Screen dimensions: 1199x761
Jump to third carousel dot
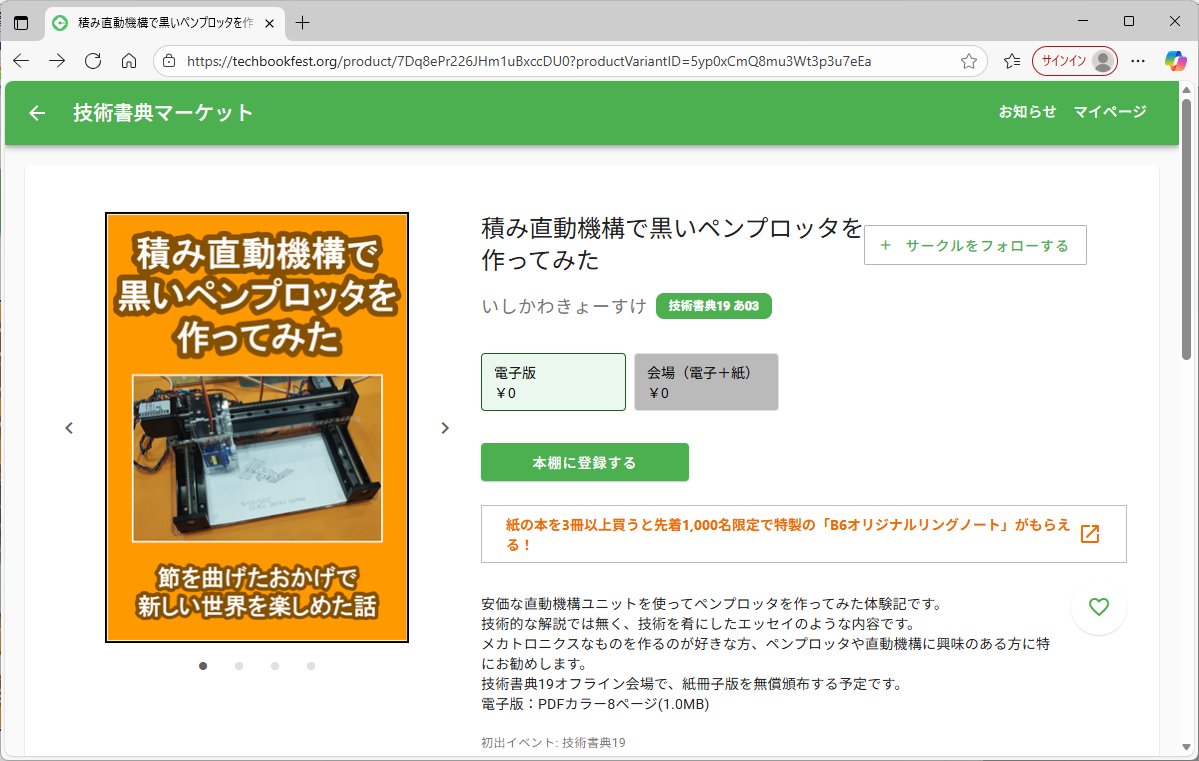click(275, 666)
